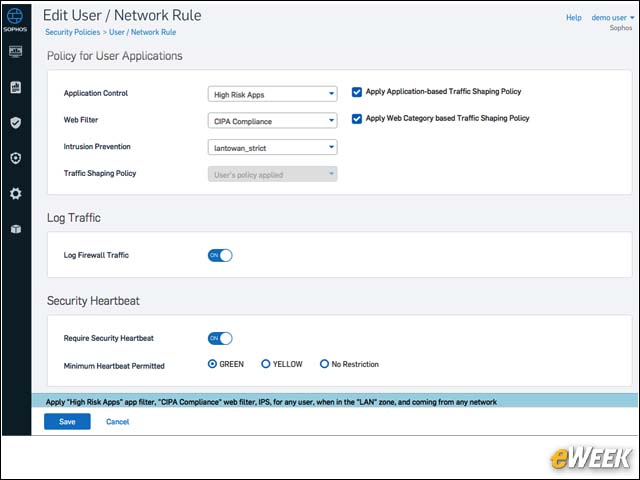Open the monitor dashboard sidebar icon
The width and height of the screenshot is (640, 480).
pyautogui.click(x=16, y=51)
